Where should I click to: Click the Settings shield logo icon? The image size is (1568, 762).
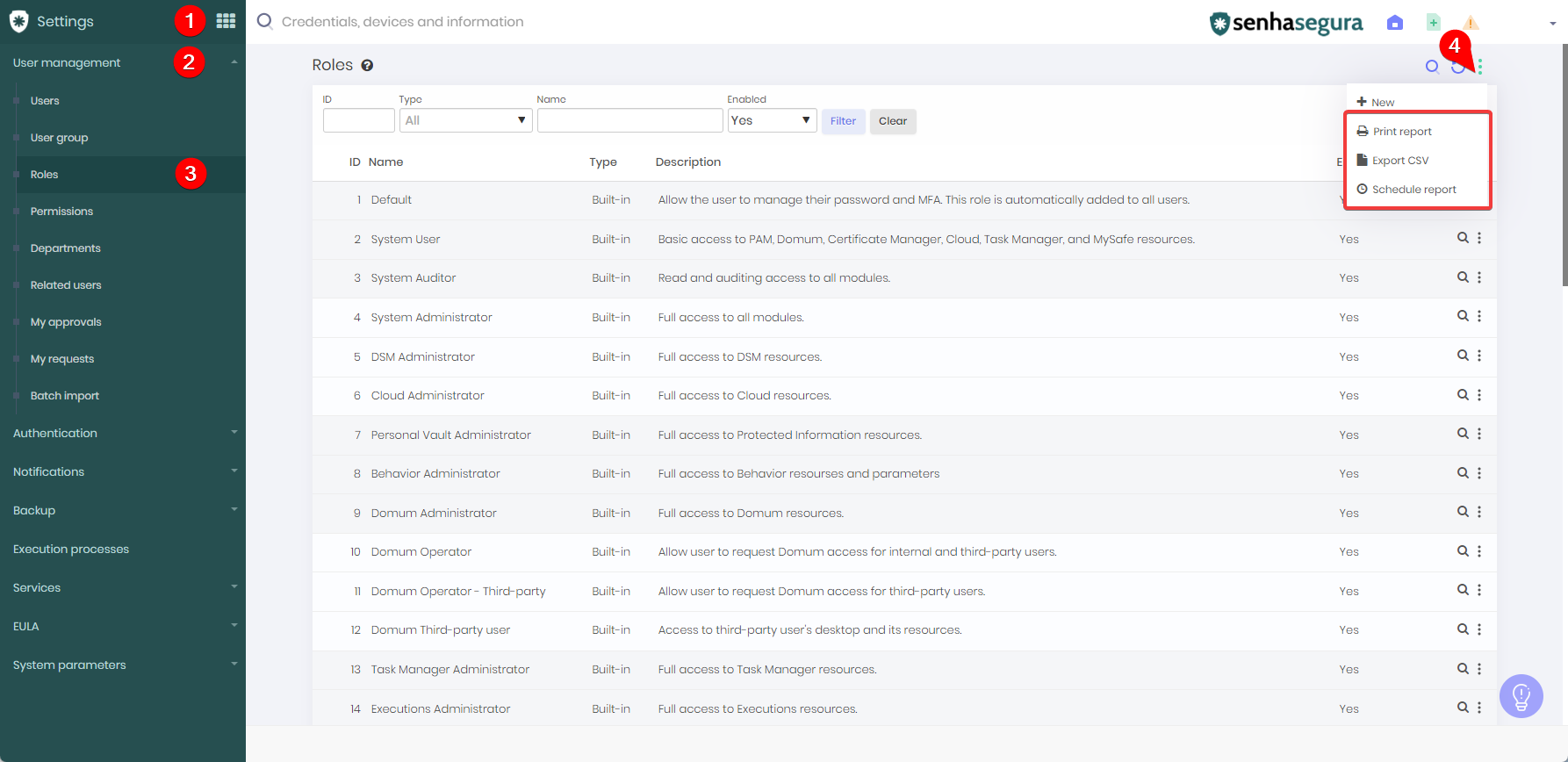click(x=18, y=21)
